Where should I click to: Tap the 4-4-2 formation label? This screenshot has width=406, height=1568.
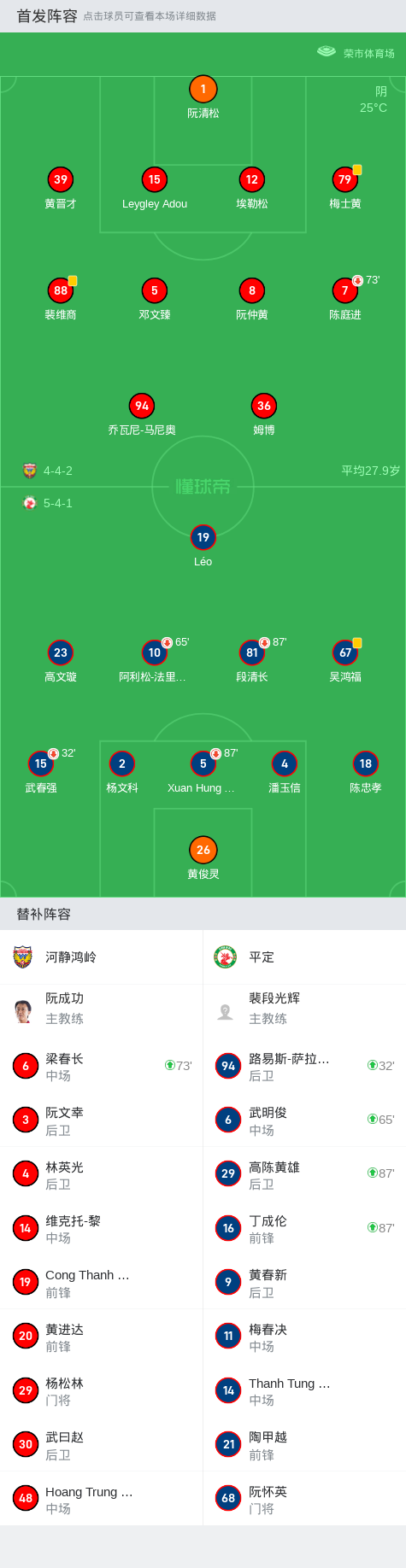pyautogui.click(x=58, y=471)
